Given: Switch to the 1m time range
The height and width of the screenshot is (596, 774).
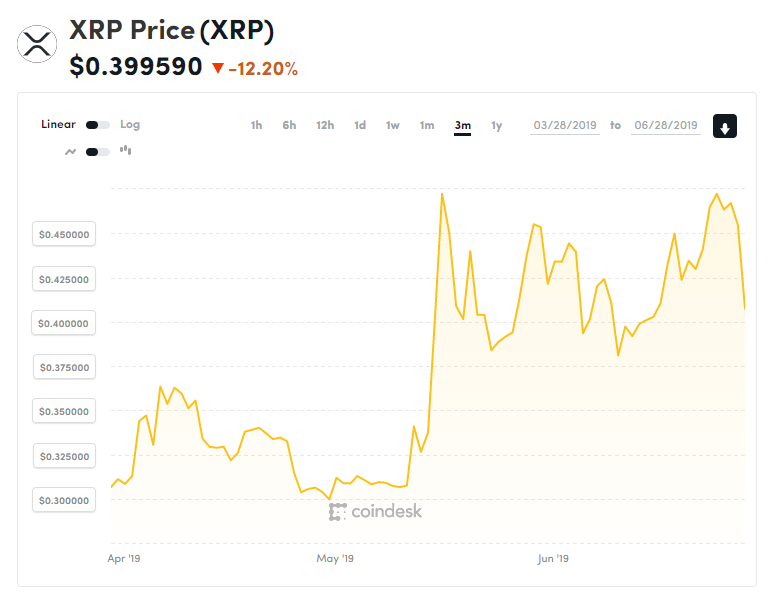Looking at the screenshot, I should coord(427,125).
